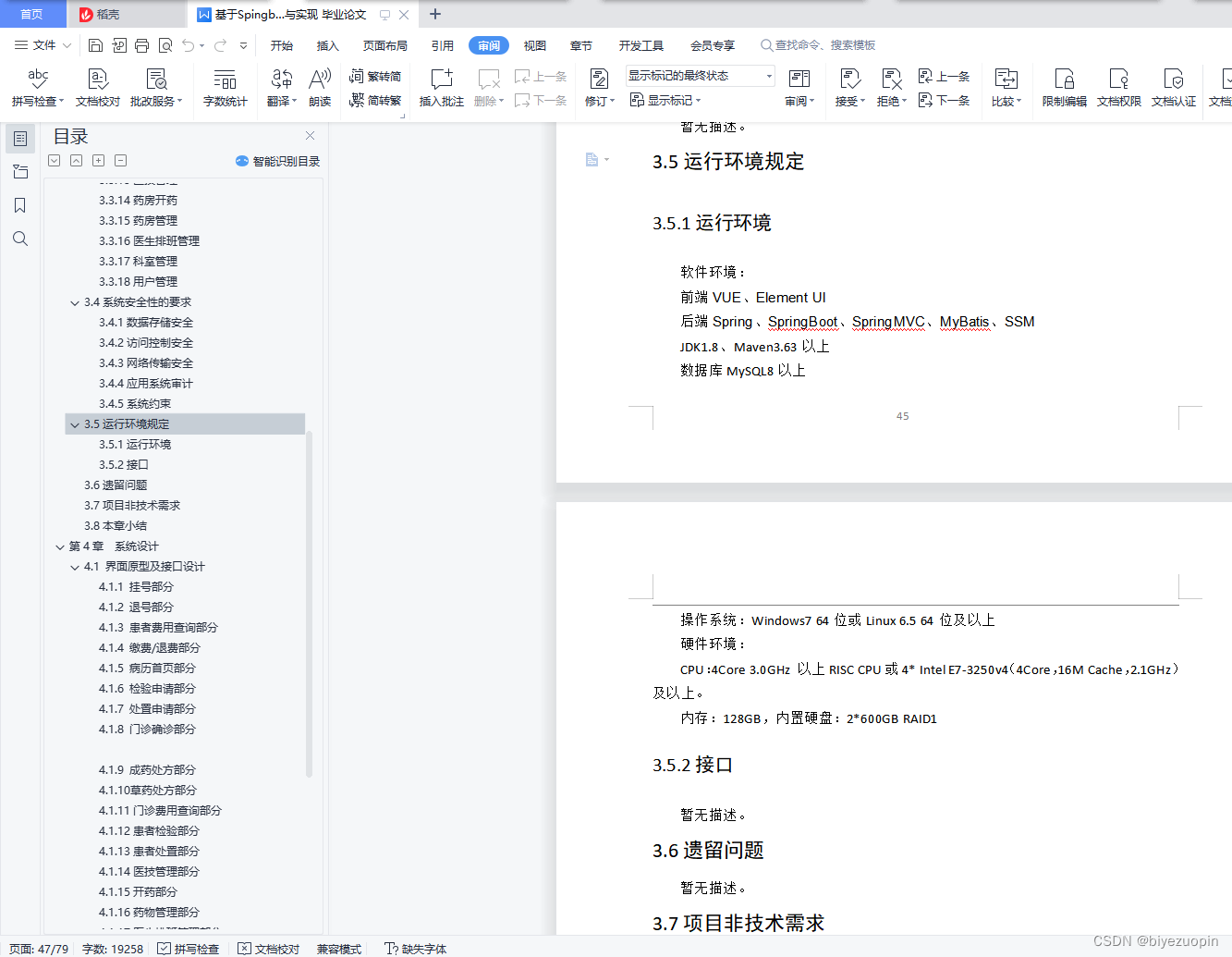Screen dimensions: 1232x957
Task: Convert text with 繁转简
Action: tap(375, 76)
